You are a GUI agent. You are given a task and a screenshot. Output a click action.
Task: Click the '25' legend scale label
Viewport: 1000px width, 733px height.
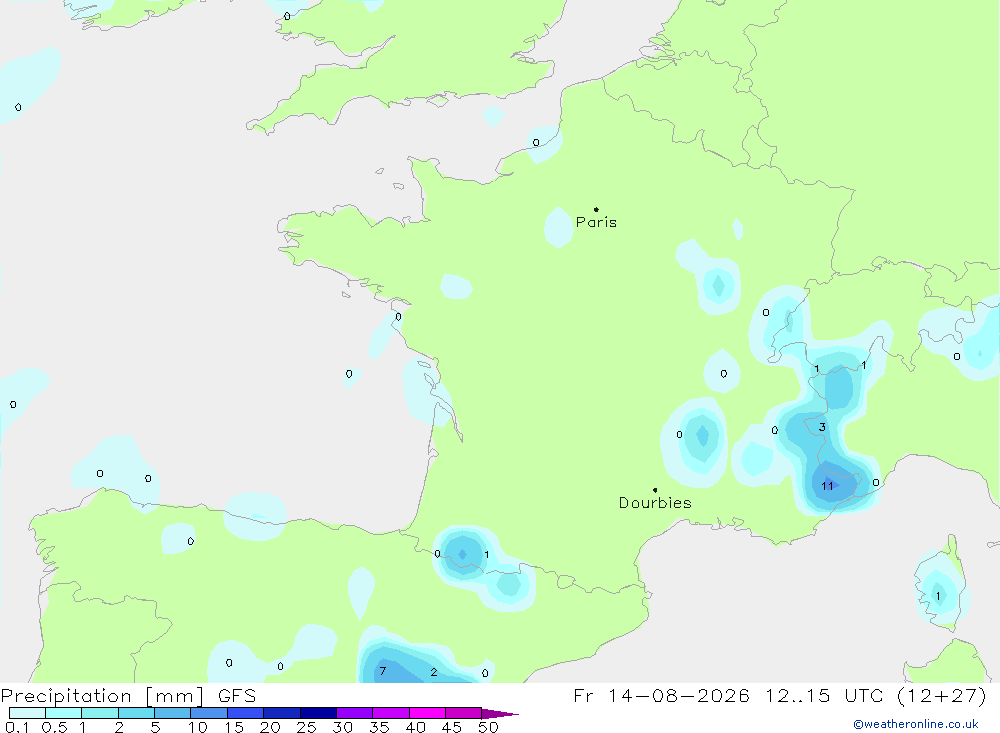[x=306, y=727]
